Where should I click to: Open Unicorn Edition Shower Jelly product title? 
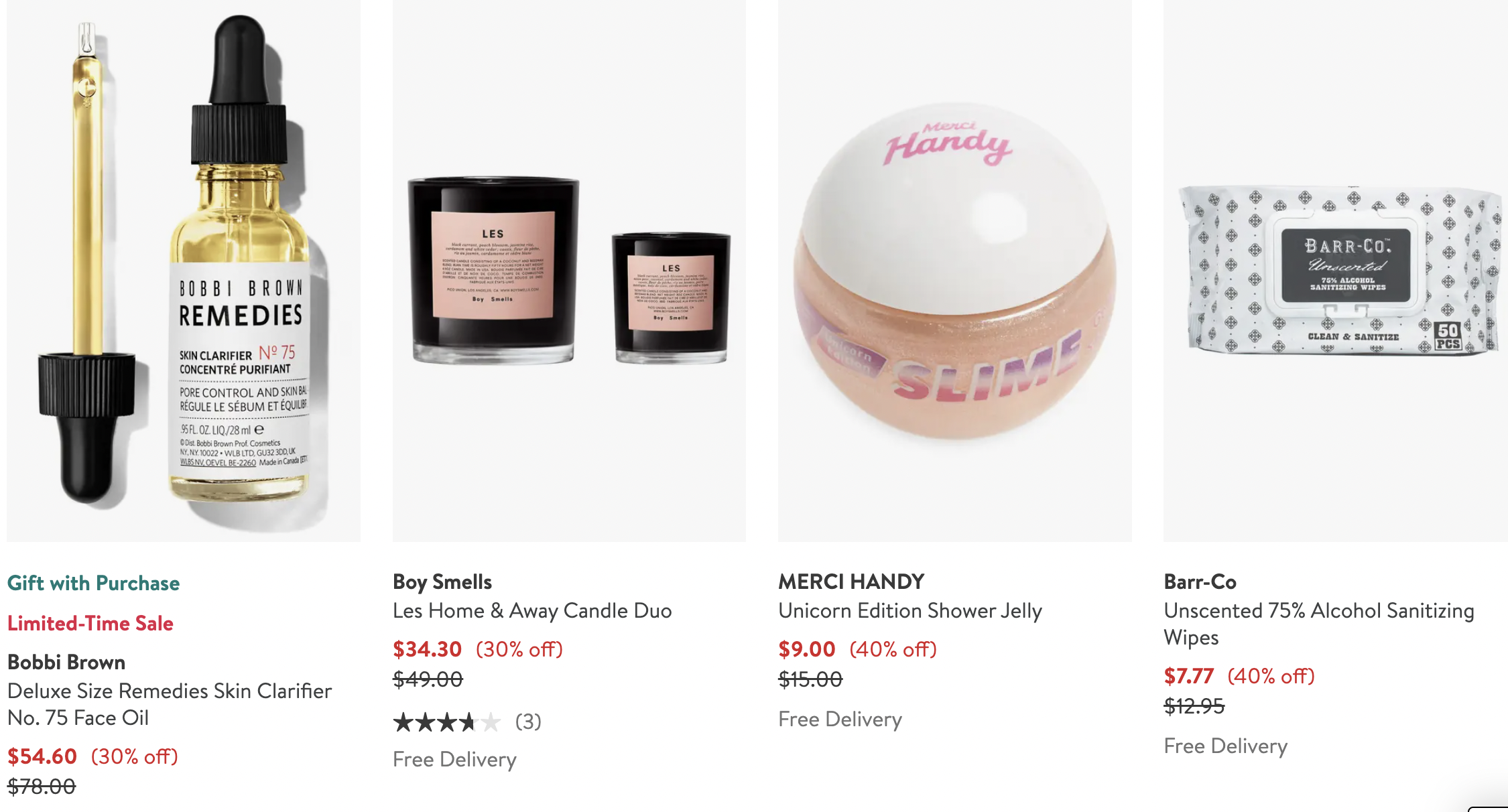pyautogui.click(x=910, y=610)
